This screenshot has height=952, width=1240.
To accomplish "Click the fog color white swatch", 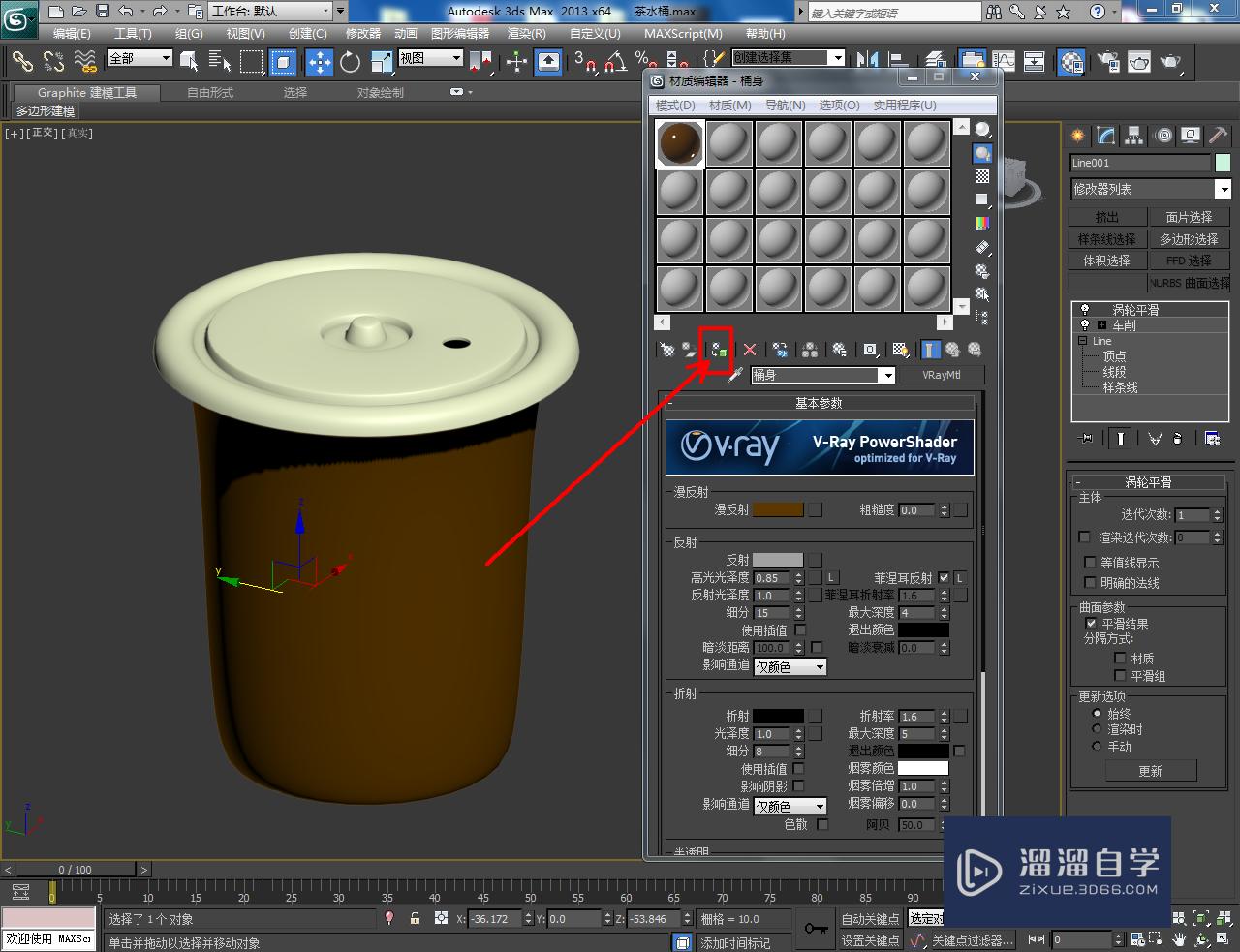I will pyautogui.click(x=923, y=768).
